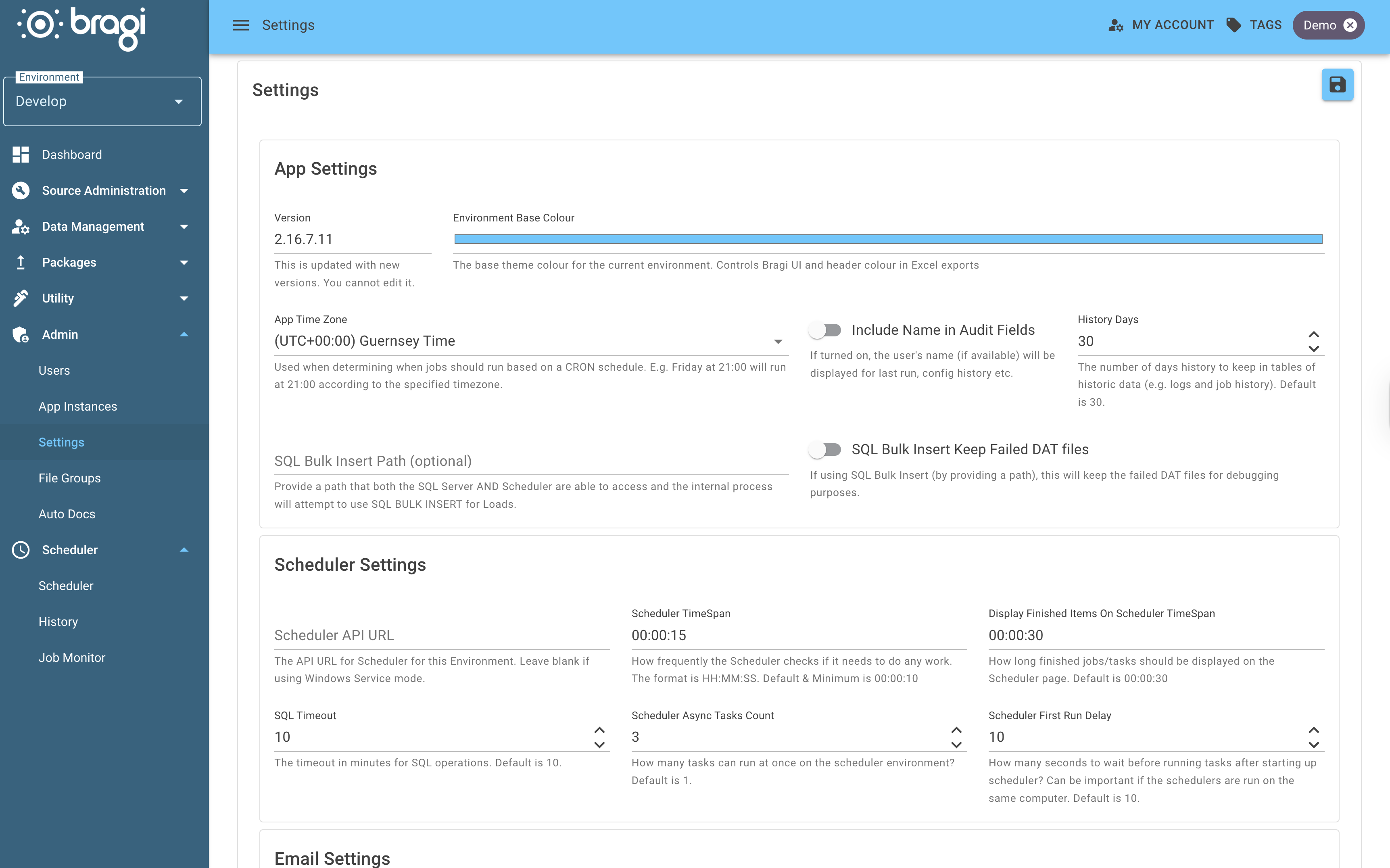
Task: Open the App Time Zone dropdown
Action: coord(531,341)
